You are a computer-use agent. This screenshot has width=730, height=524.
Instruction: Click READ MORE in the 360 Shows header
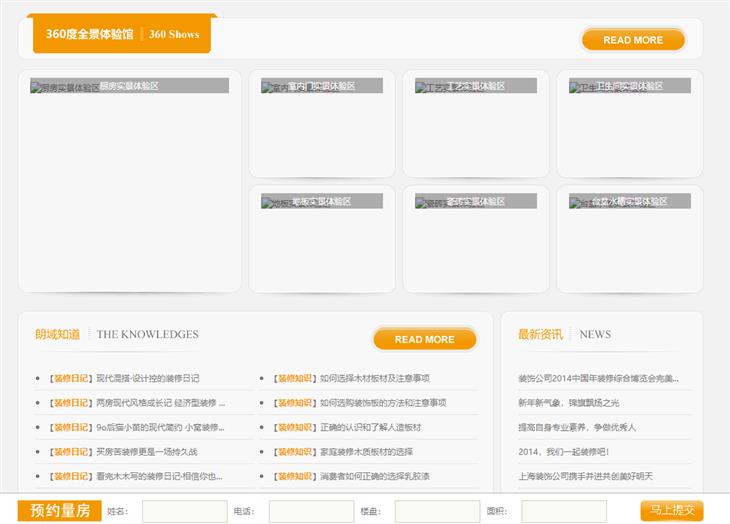tap(633, 40)
